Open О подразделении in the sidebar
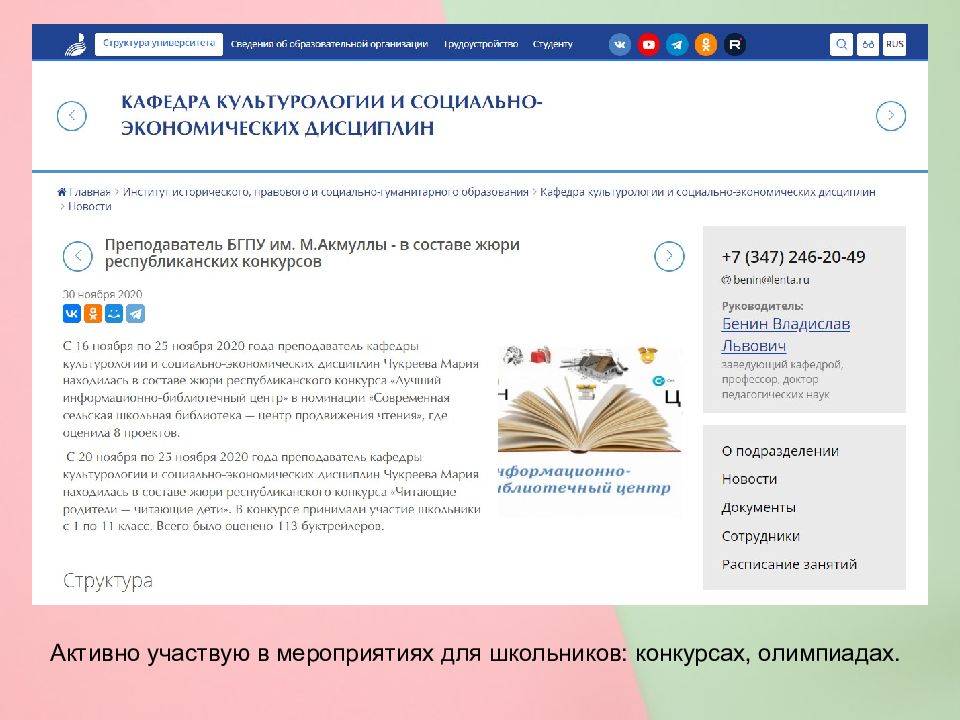The image size is (960, 720). coord(780,451)
